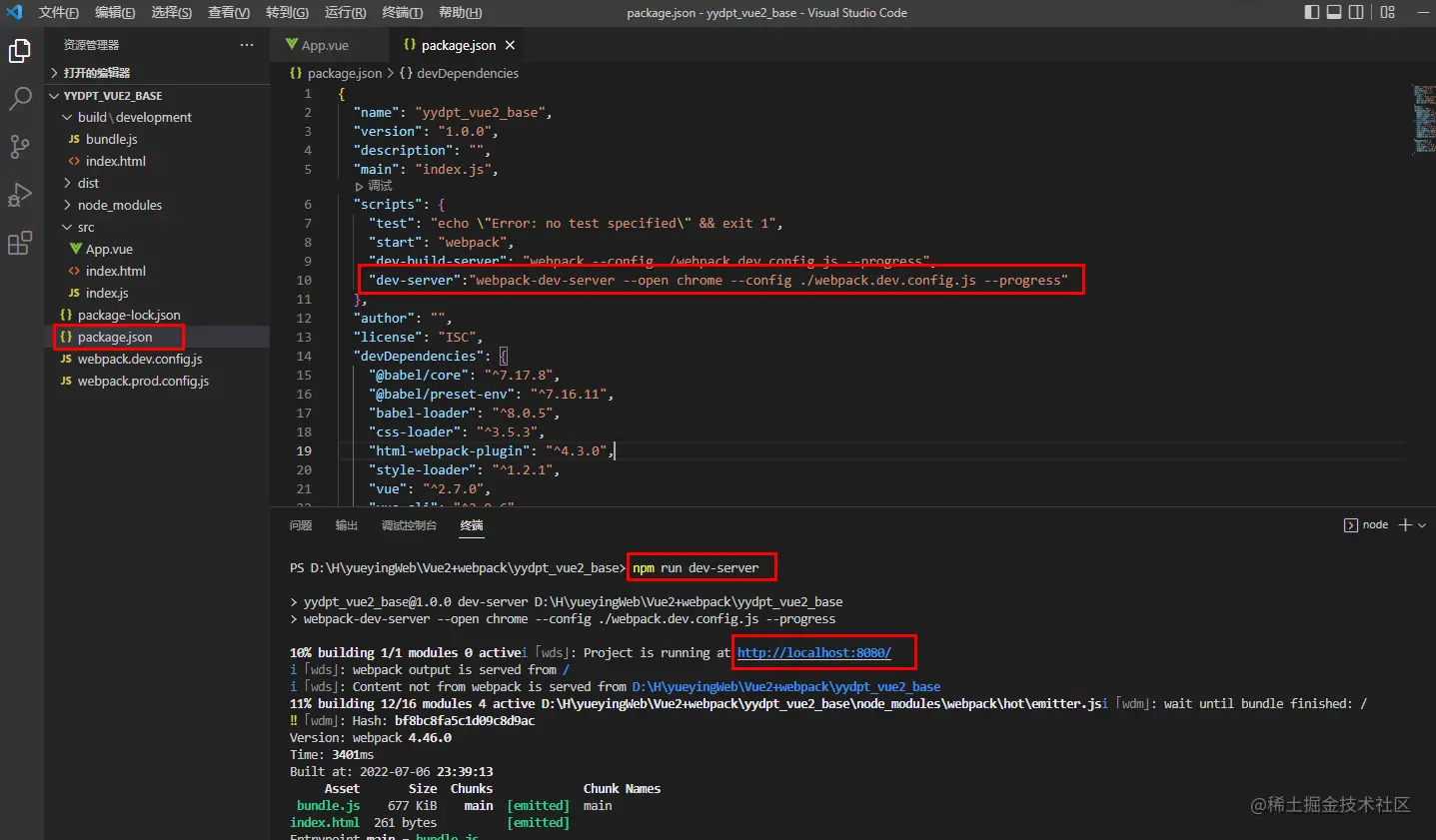
Task: Switch to the 调试控制台 panel tab
Action: click(x=409, y=525)
